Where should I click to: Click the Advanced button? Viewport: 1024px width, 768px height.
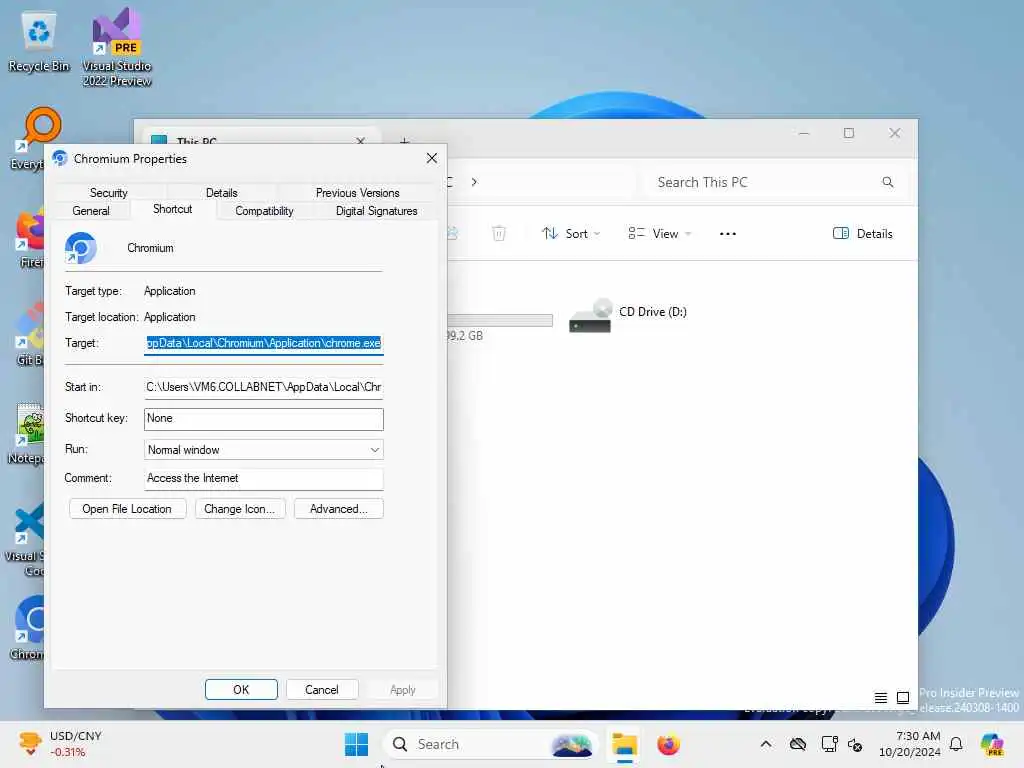(338, 509)
